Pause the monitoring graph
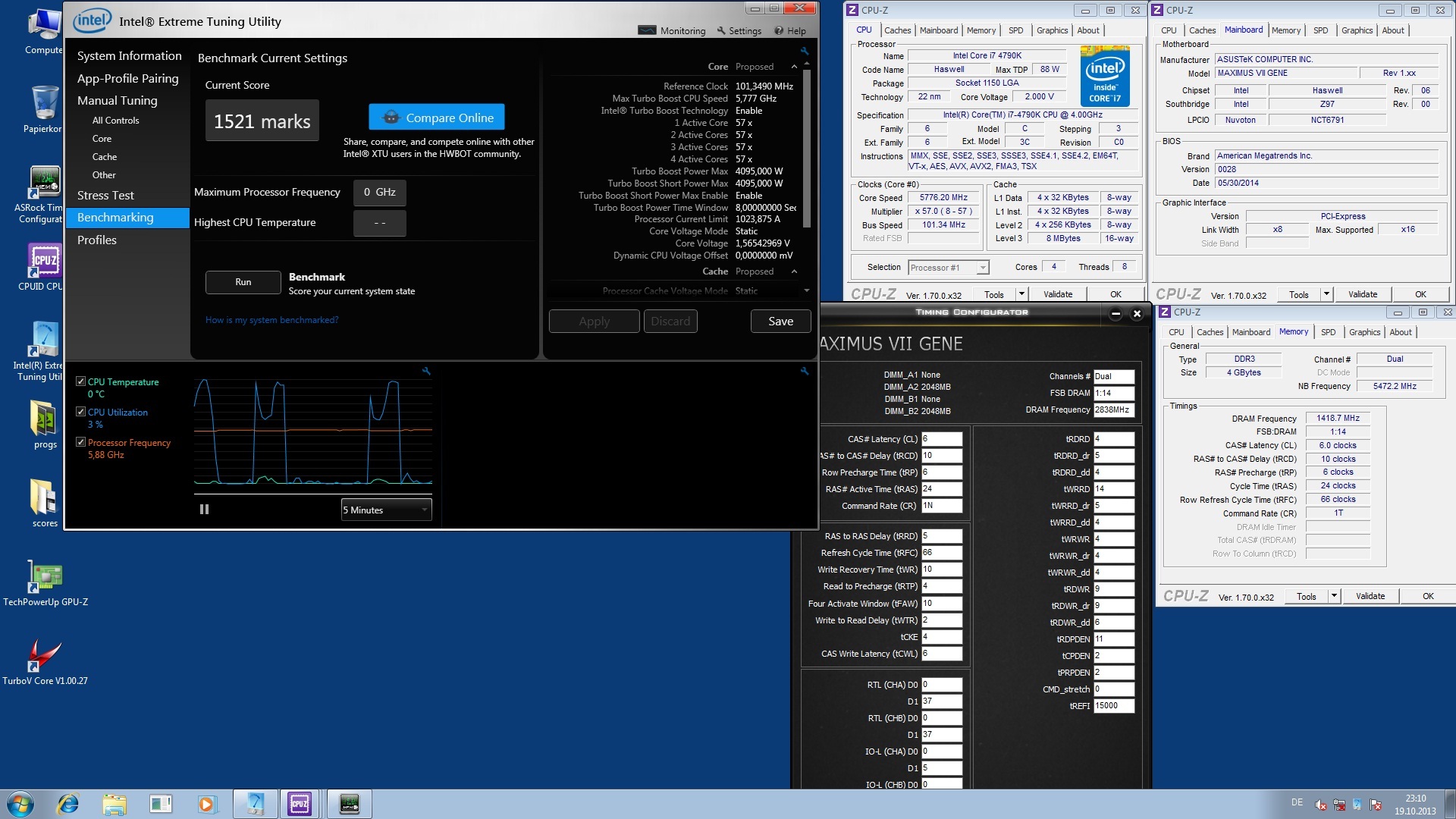The width and height of the screenshot is (1456, 819). tap(204, 510)
